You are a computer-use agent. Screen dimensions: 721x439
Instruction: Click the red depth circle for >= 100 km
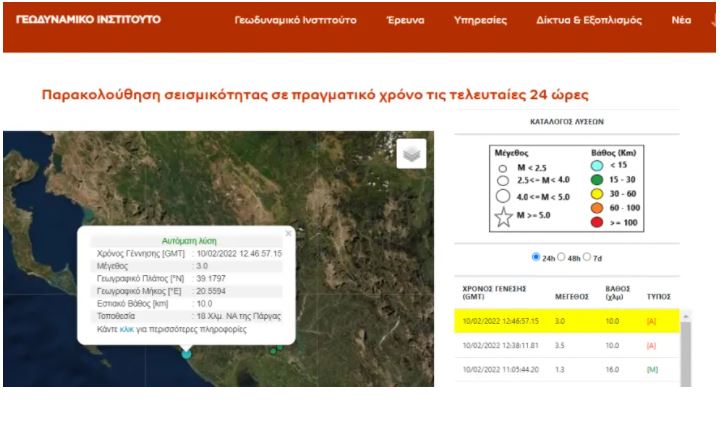[x=595, y=221]
